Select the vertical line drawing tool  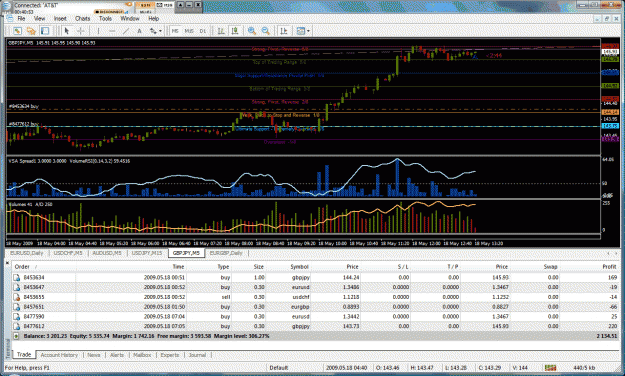pyautogui.click(x=98, y=31)
